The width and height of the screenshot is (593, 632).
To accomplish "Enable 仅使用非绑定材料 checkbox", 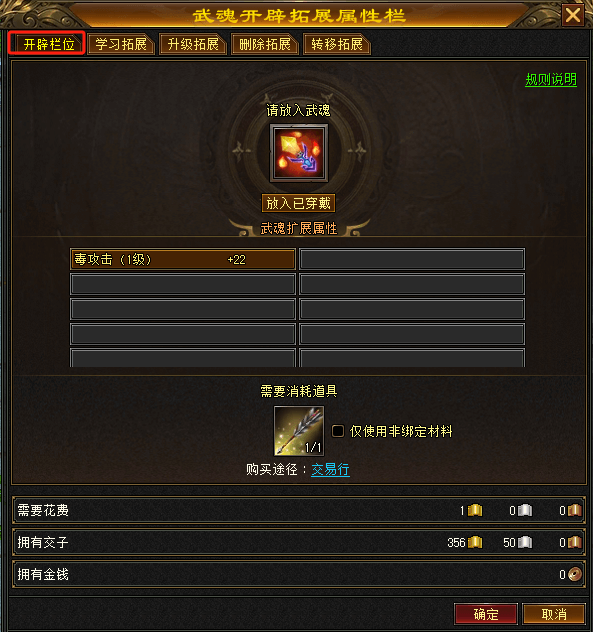I will point(338,431).
